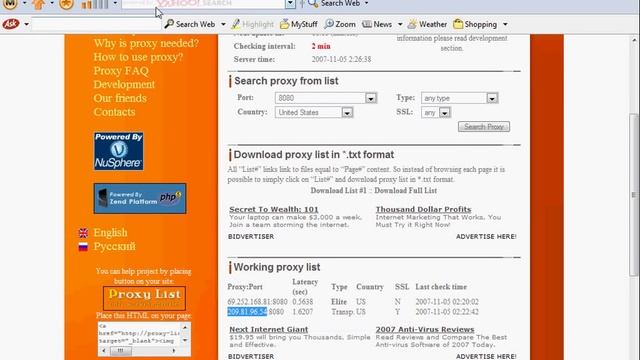Click Search Web on the Ask toolbar
The width and height of the screenshot is (640, 360).
tap(190, 24)
